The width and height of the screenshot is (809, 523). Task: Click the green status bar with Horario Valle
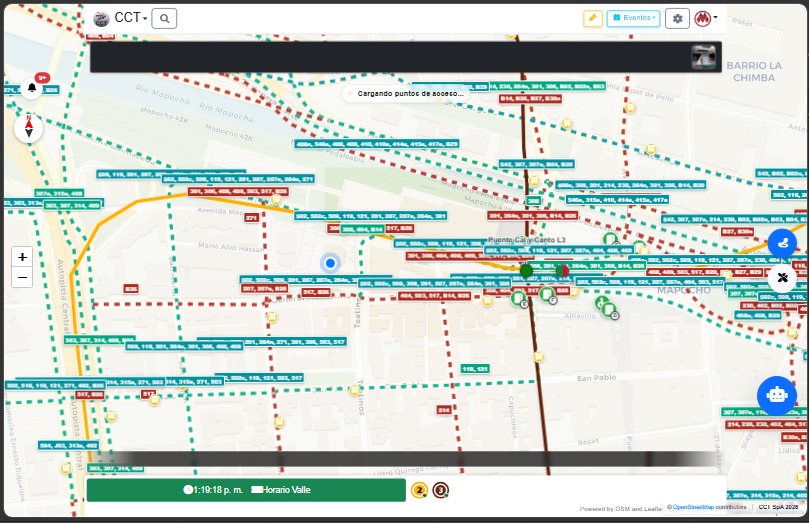click(x=246, y=490)
